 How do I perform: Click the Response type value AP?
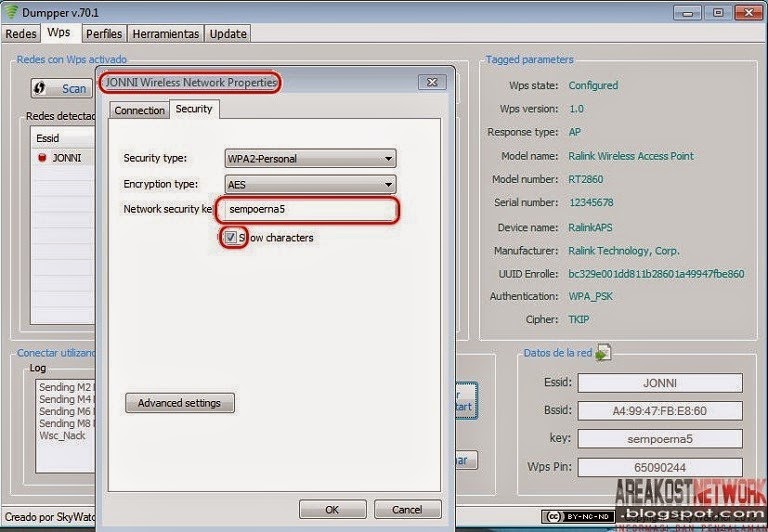[574, 132]
